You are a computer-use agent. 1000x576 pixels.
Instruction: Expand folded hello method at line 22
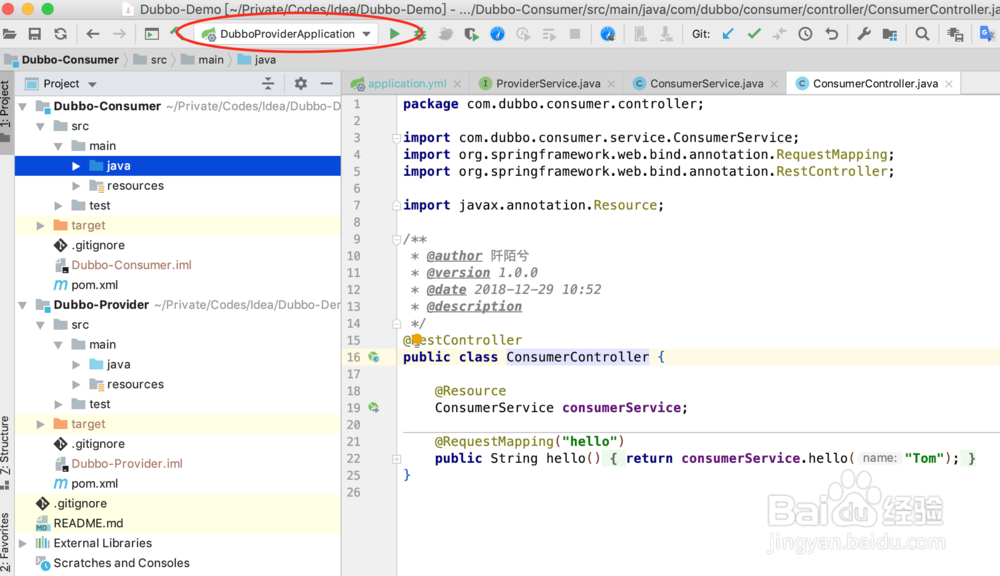[x=396, y=459]
